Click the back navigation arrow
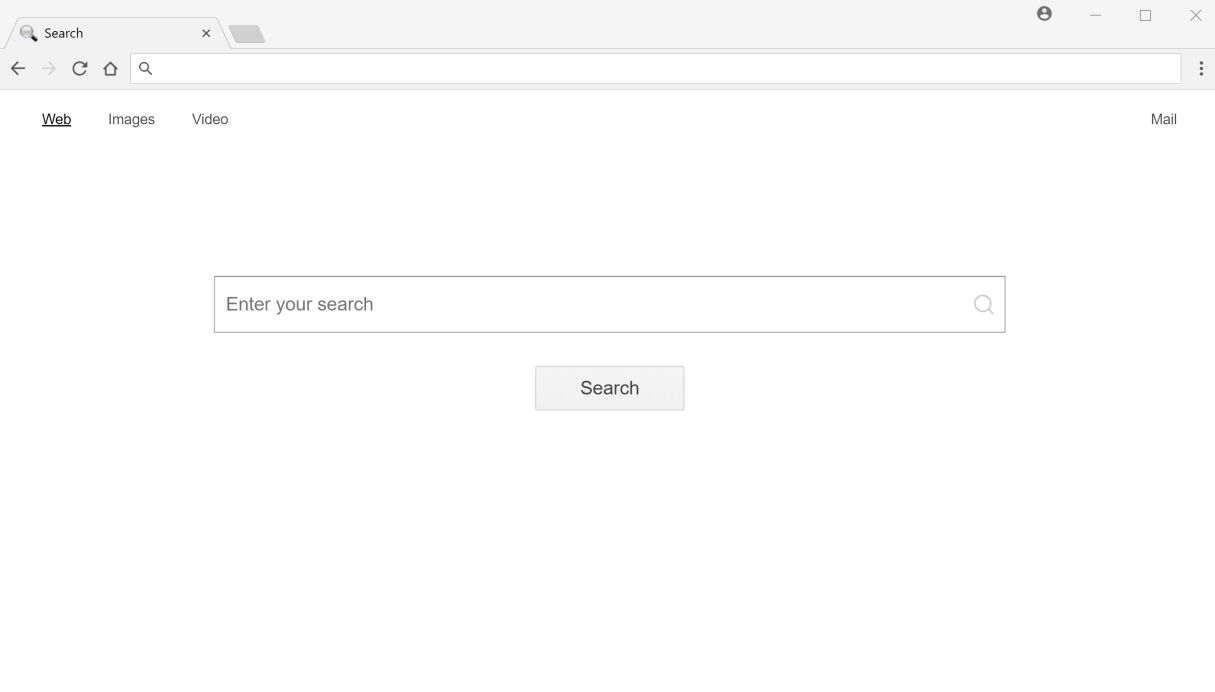This screenshot has width=1215, height=692. [17, 68]
